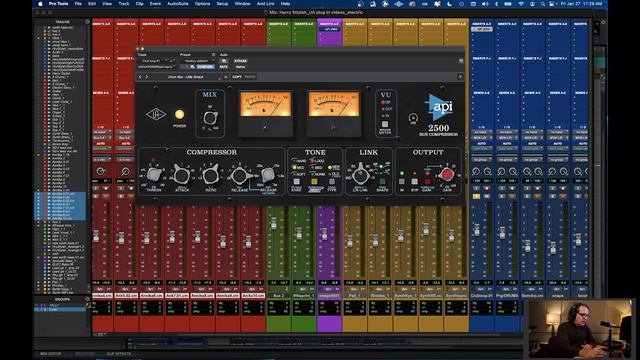Click the Mix knob on API 2500
This screenshot has height=360, width=640.
click(210, 118)
